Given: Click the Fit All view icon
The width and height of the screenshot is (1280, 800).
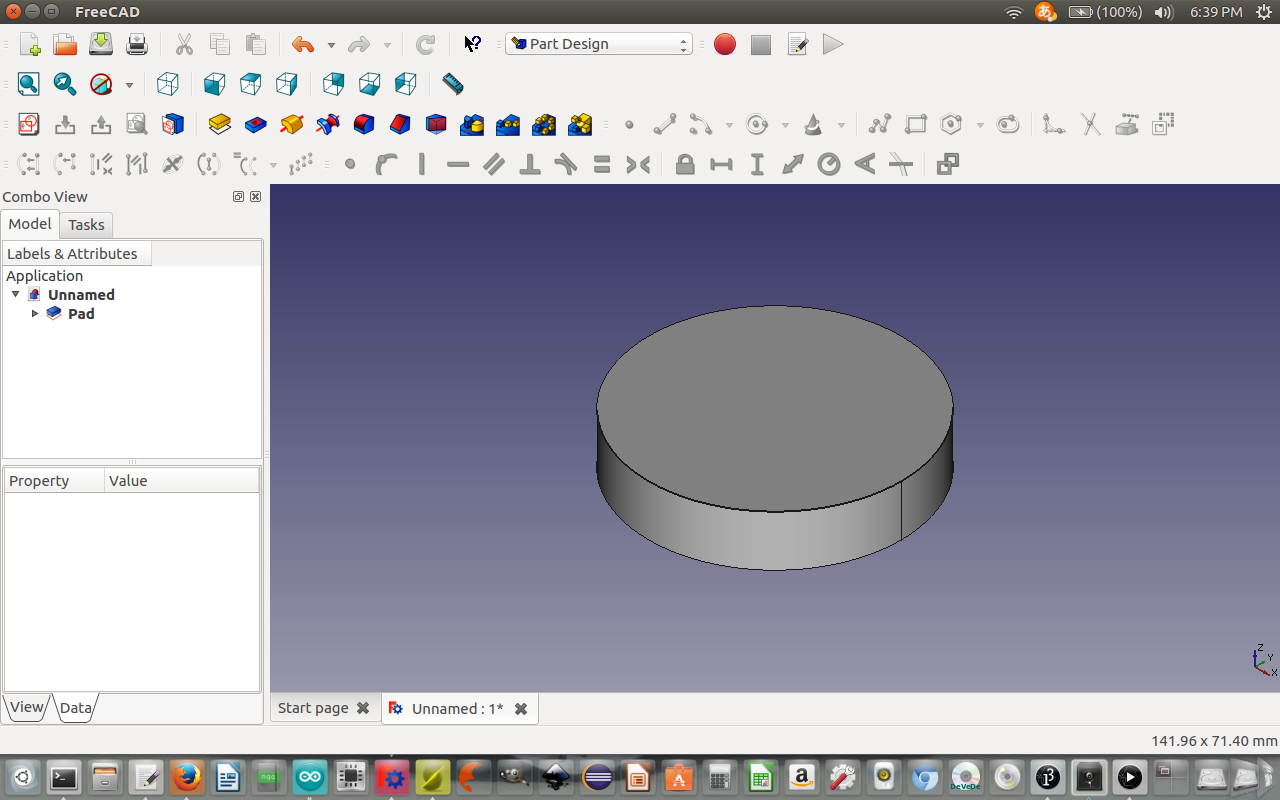Looking at the screenshot, I should coord(28,84).
